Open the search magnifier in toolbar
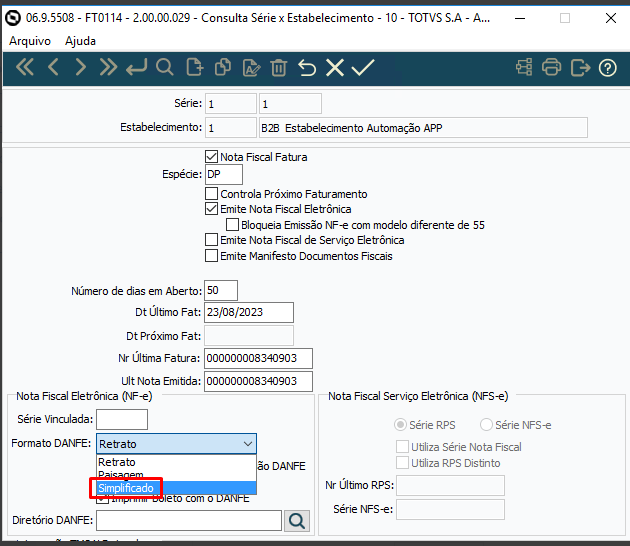 pyautogui.click(x=165, y=67)
